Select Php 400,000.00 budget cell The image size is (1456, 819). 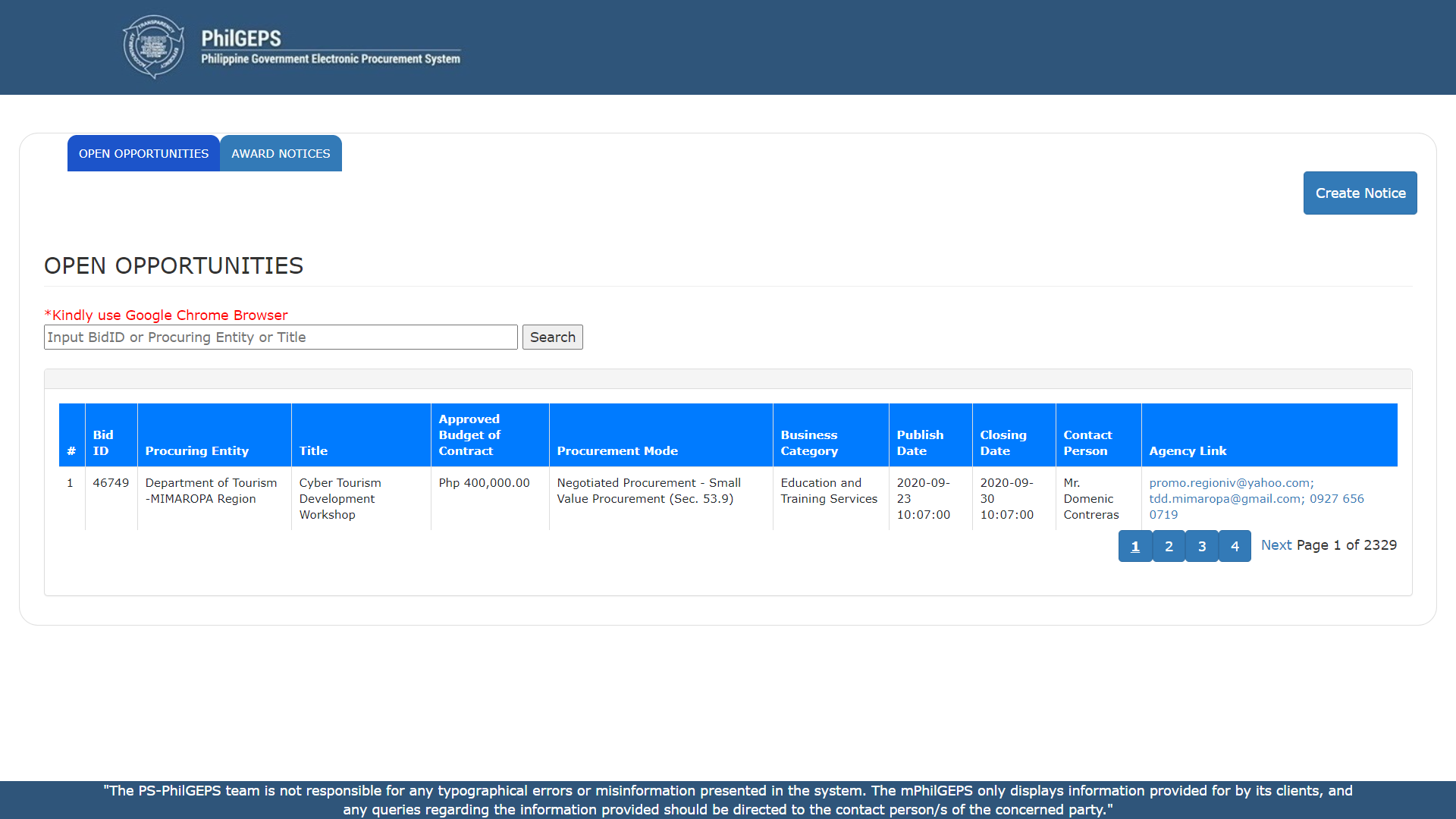tap(490, 498)
